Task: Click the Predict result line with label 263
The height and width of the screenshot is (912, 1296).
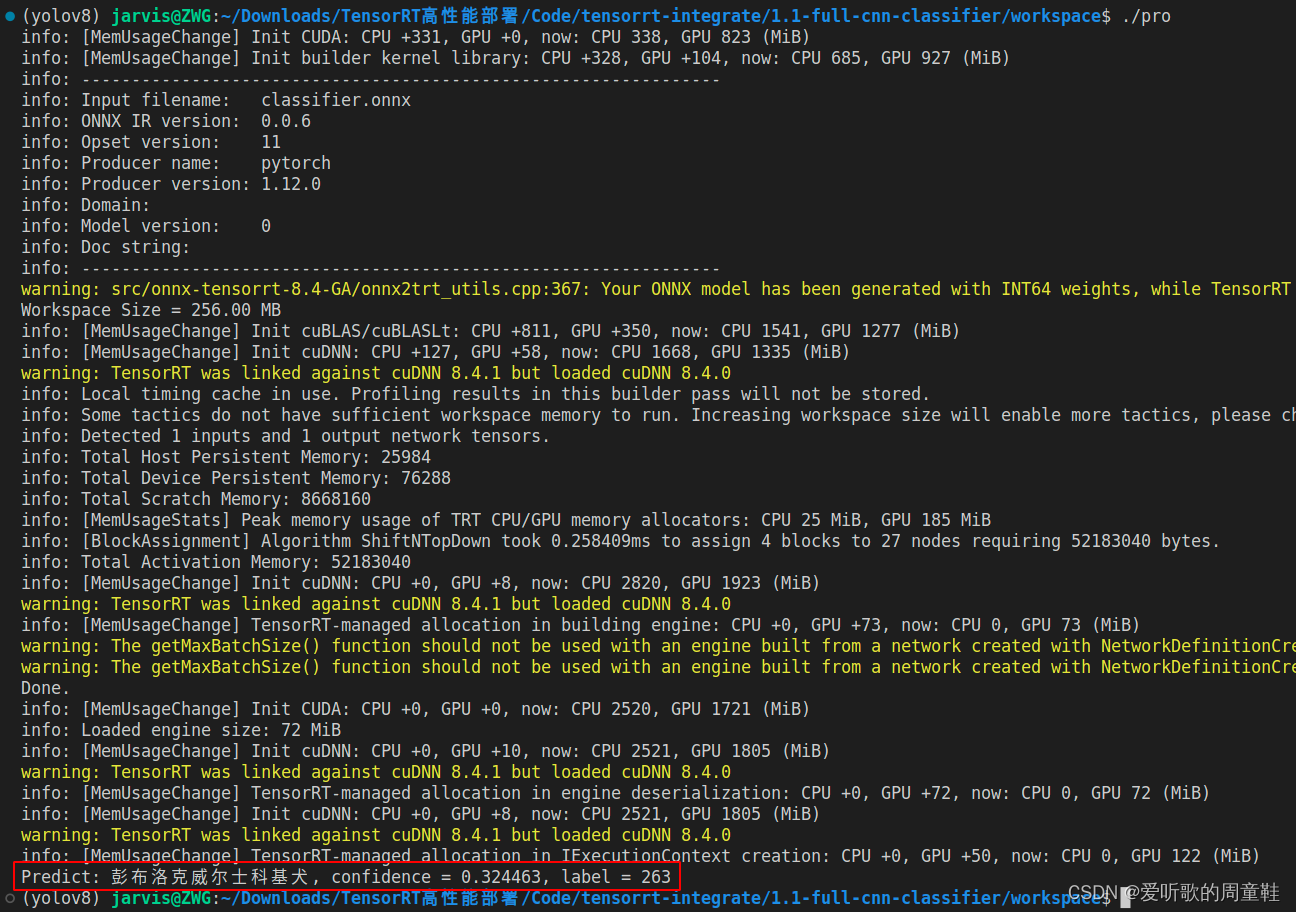Action: (346, 877)
